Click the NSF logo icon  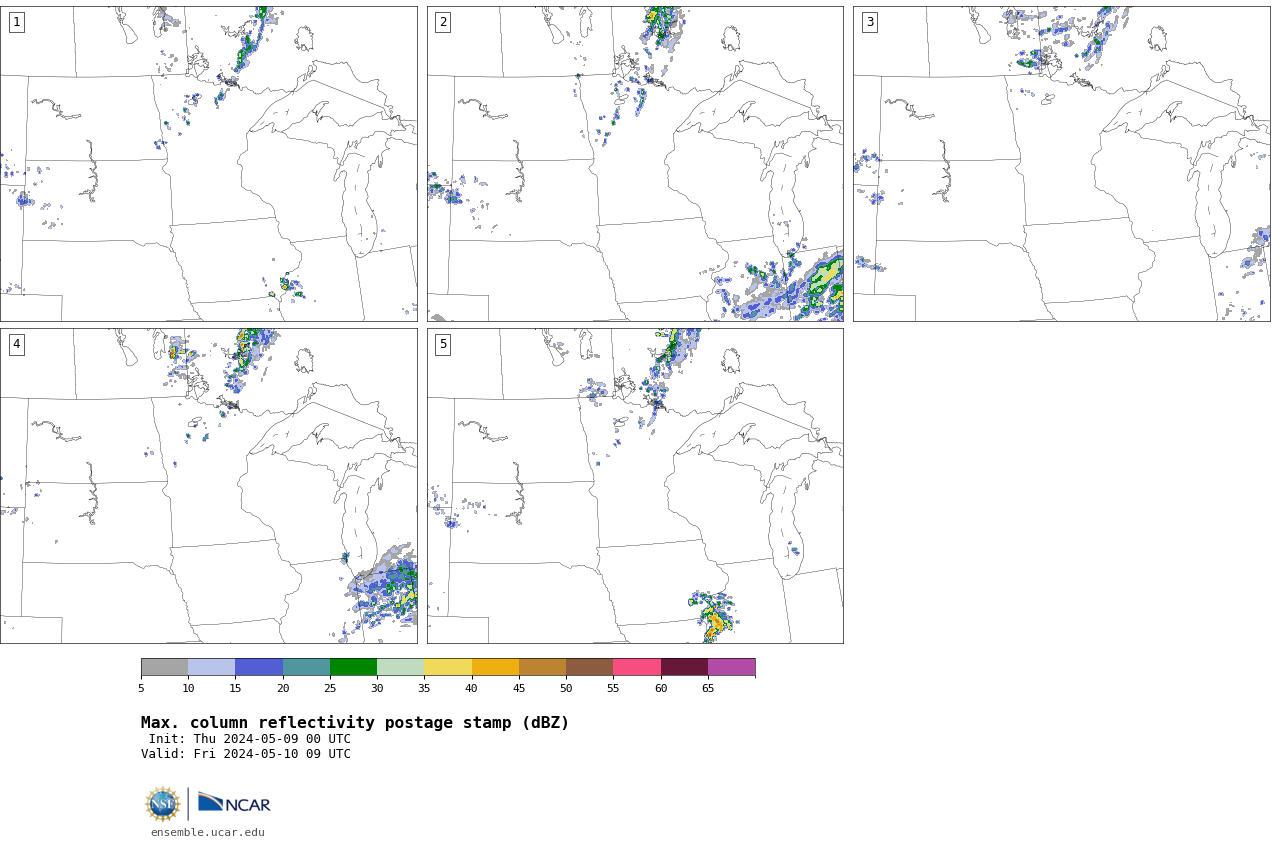pyautogui.click(x=163, y=804)
